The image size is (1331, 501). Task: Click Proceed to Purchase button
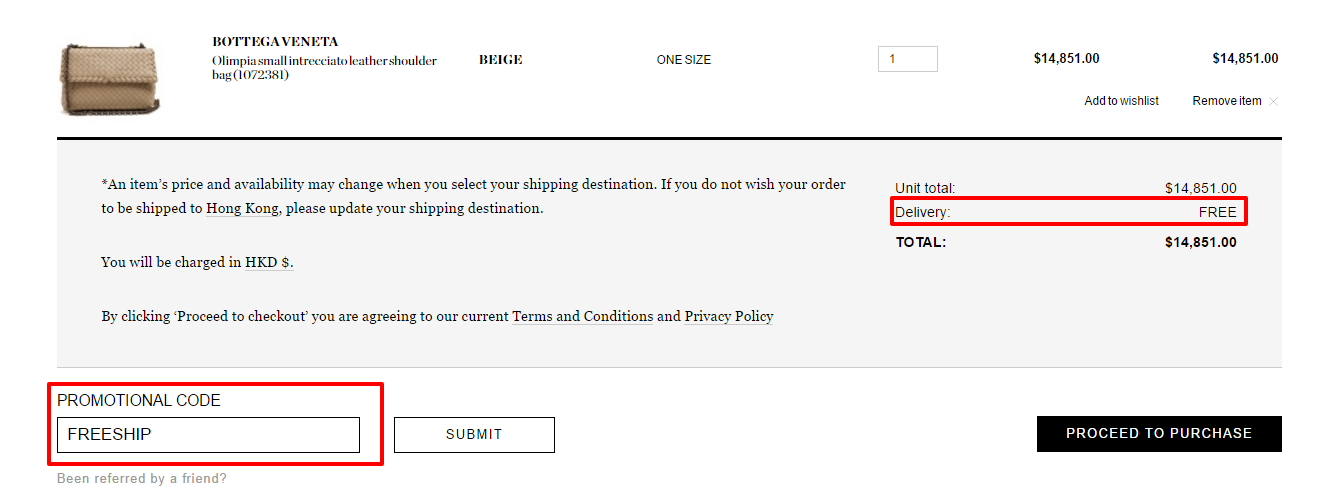pos(1159,434)
